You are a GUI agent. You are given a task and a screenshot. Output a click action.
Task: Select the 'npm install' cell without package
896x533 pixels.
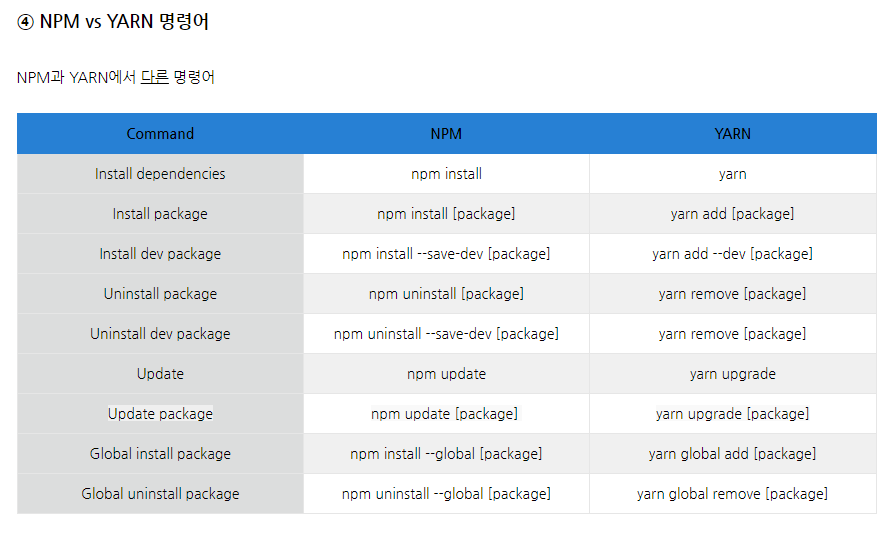pos(446,174)
